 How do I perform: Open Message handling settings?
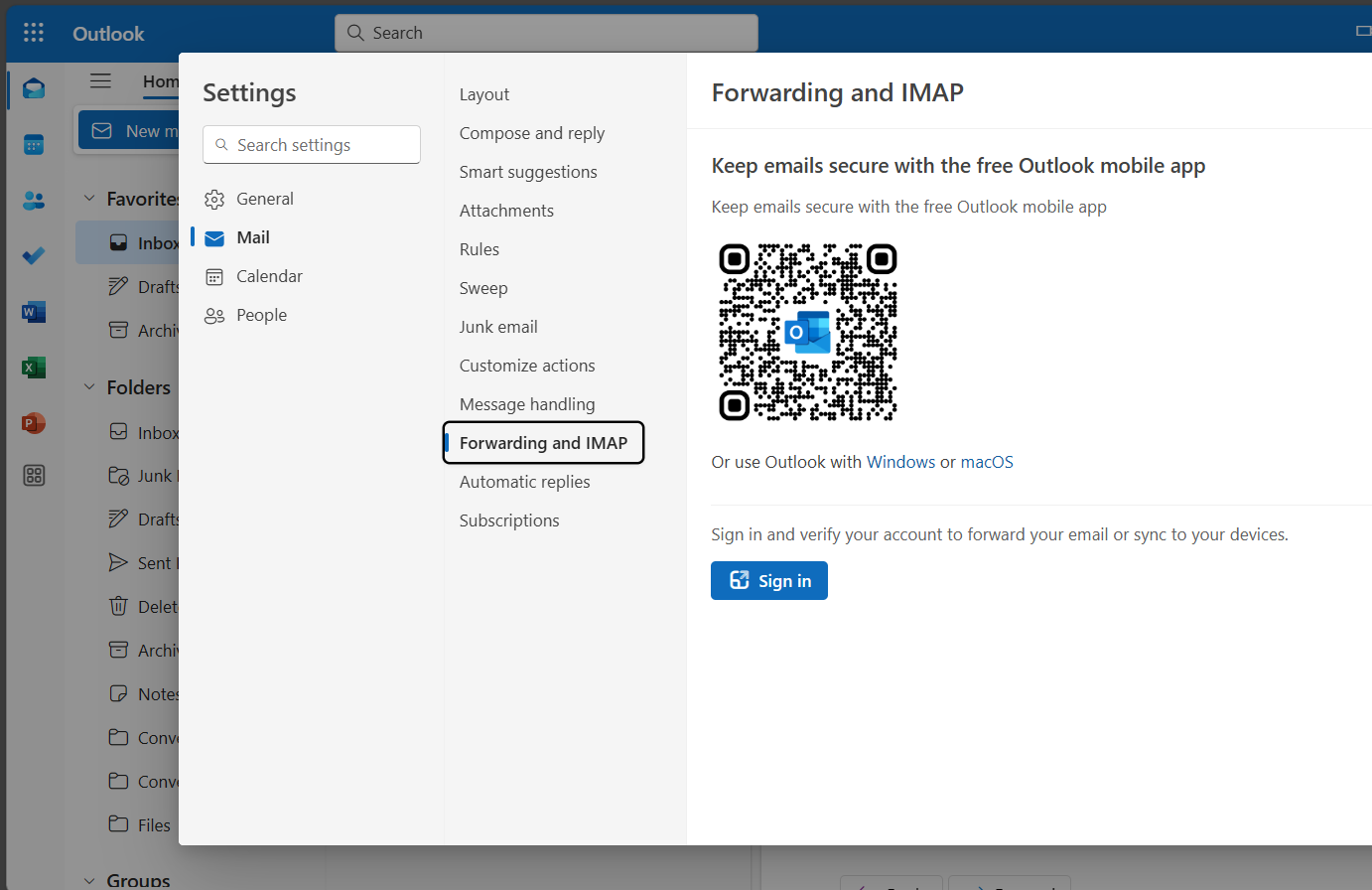coord(527,404)
